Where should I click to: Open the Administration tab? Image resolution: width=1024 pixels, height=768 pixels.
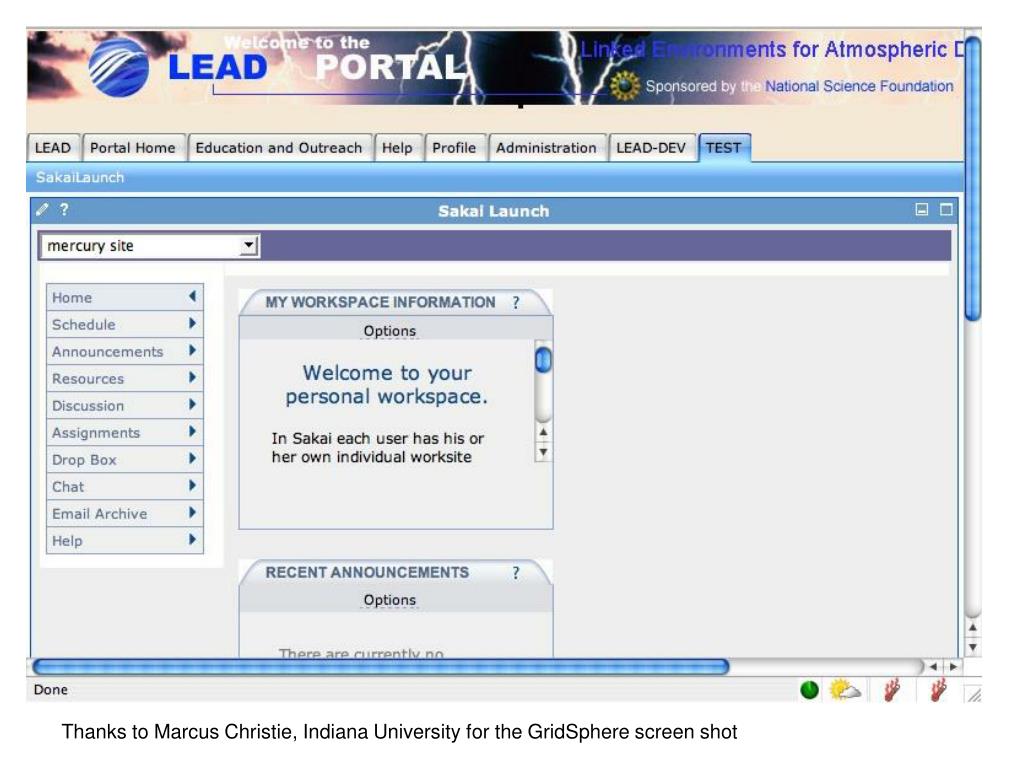(546, 148)
